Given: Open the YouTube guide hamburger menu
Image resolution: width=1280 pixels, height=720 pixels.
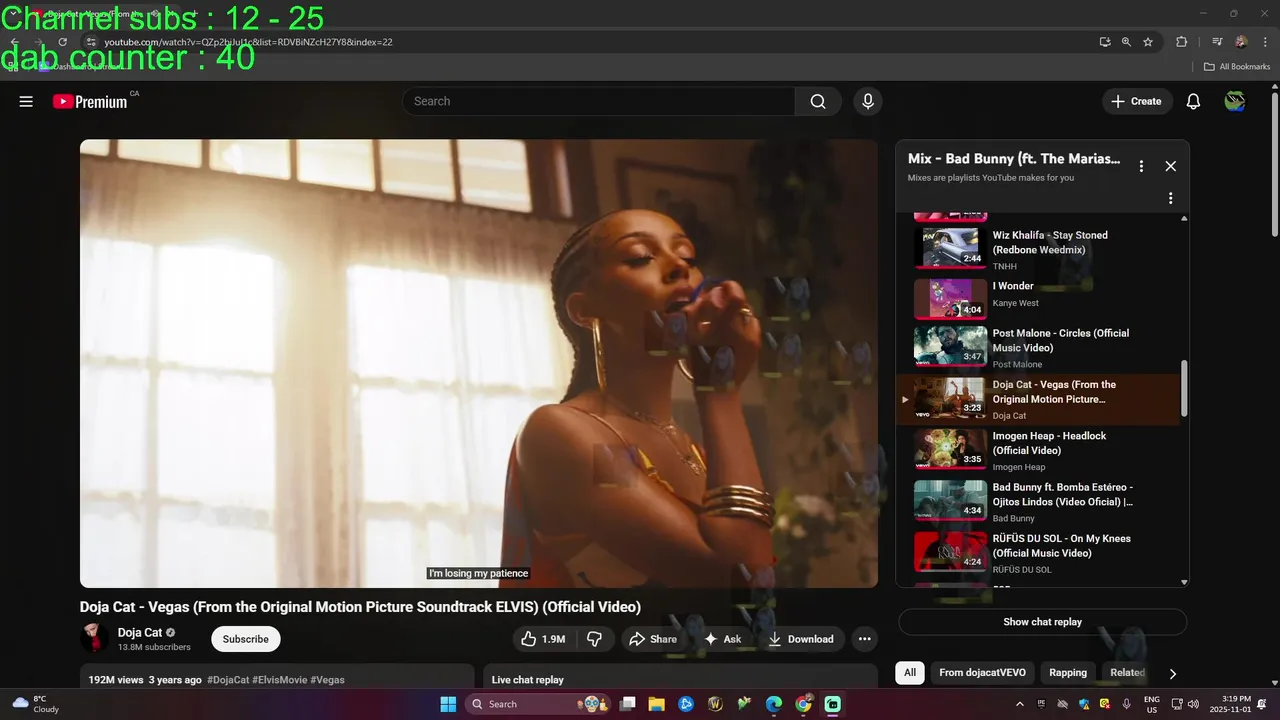Looking at the screenshot, I should [26, 101].
